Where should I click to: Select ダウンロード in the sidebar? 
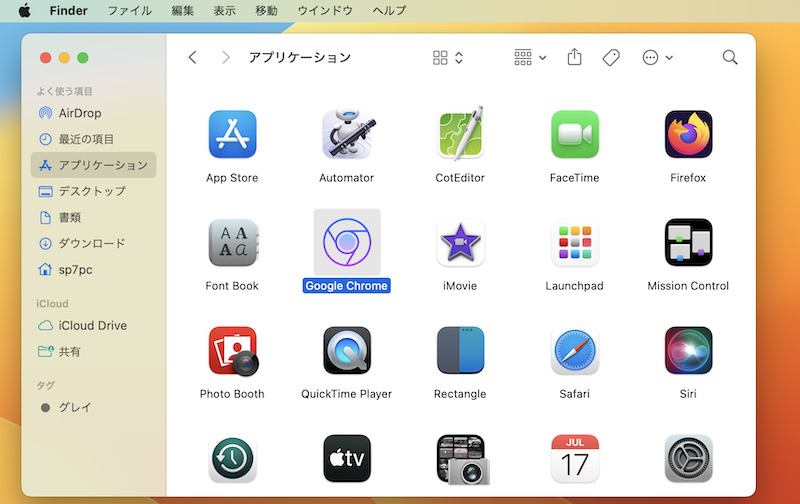(91, 243)
